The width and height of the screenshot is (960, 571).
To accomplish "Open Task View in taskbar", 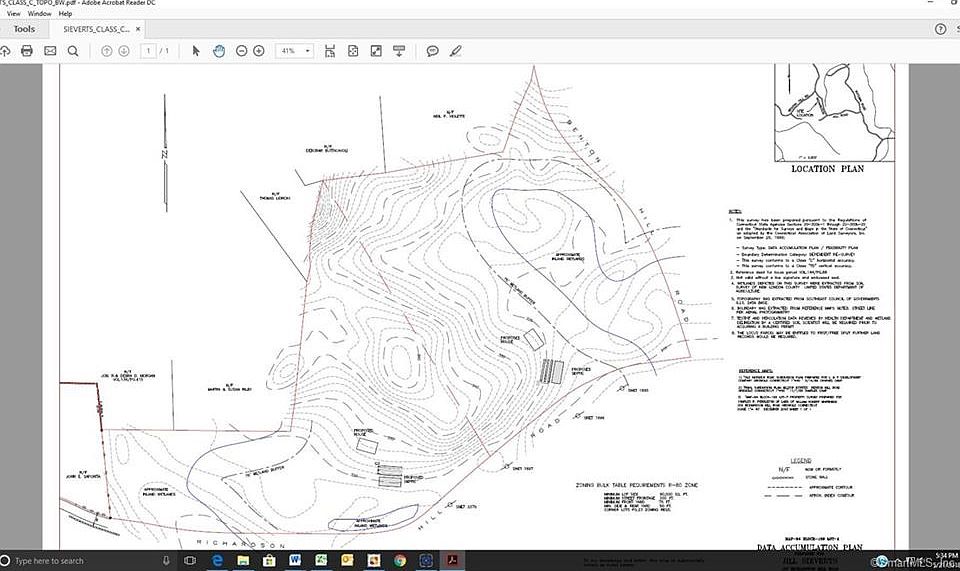I will click(190, 561).
